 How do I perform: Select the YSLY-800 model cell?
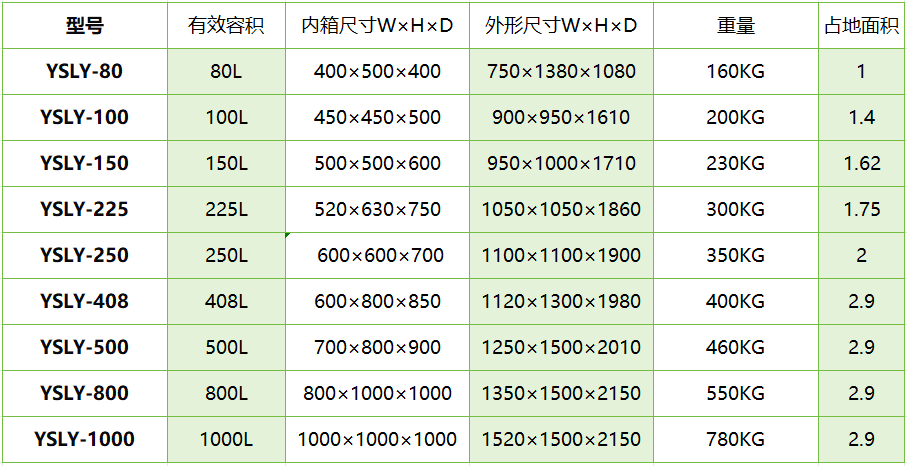(x=85, y=394)
